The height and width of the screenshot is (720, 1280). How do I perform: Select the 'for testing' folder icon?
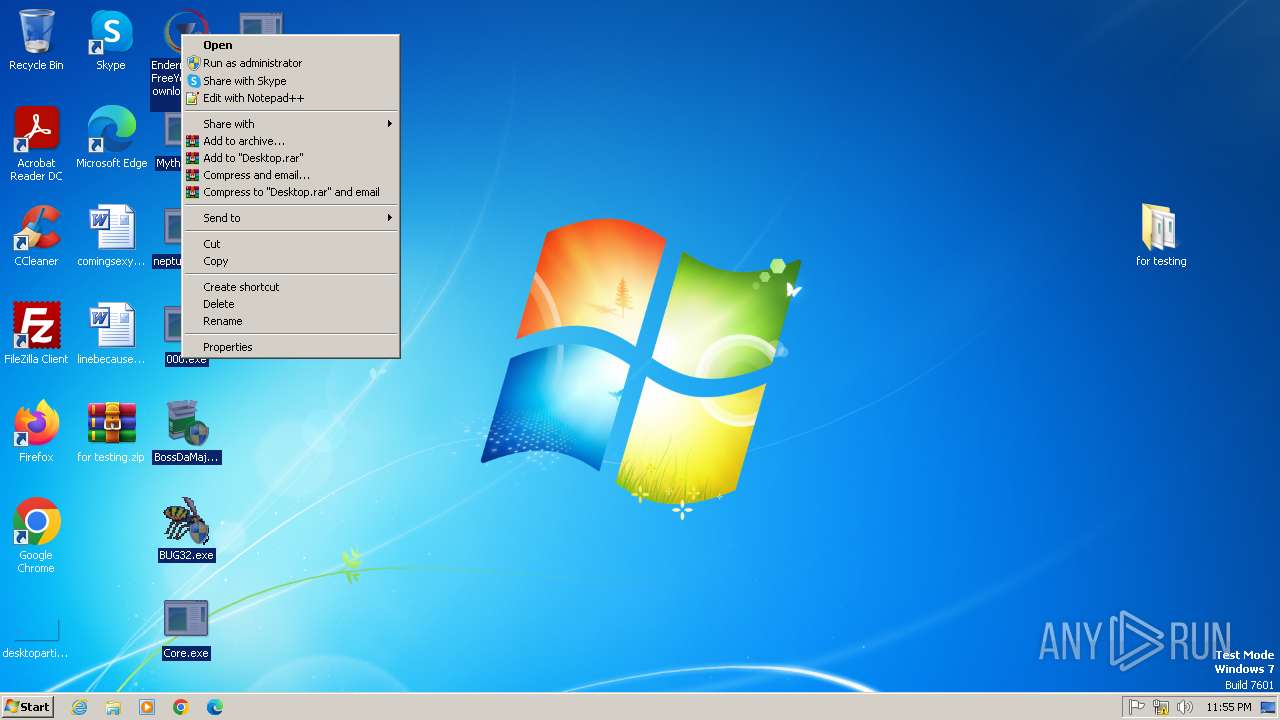tap(1161, 236)
